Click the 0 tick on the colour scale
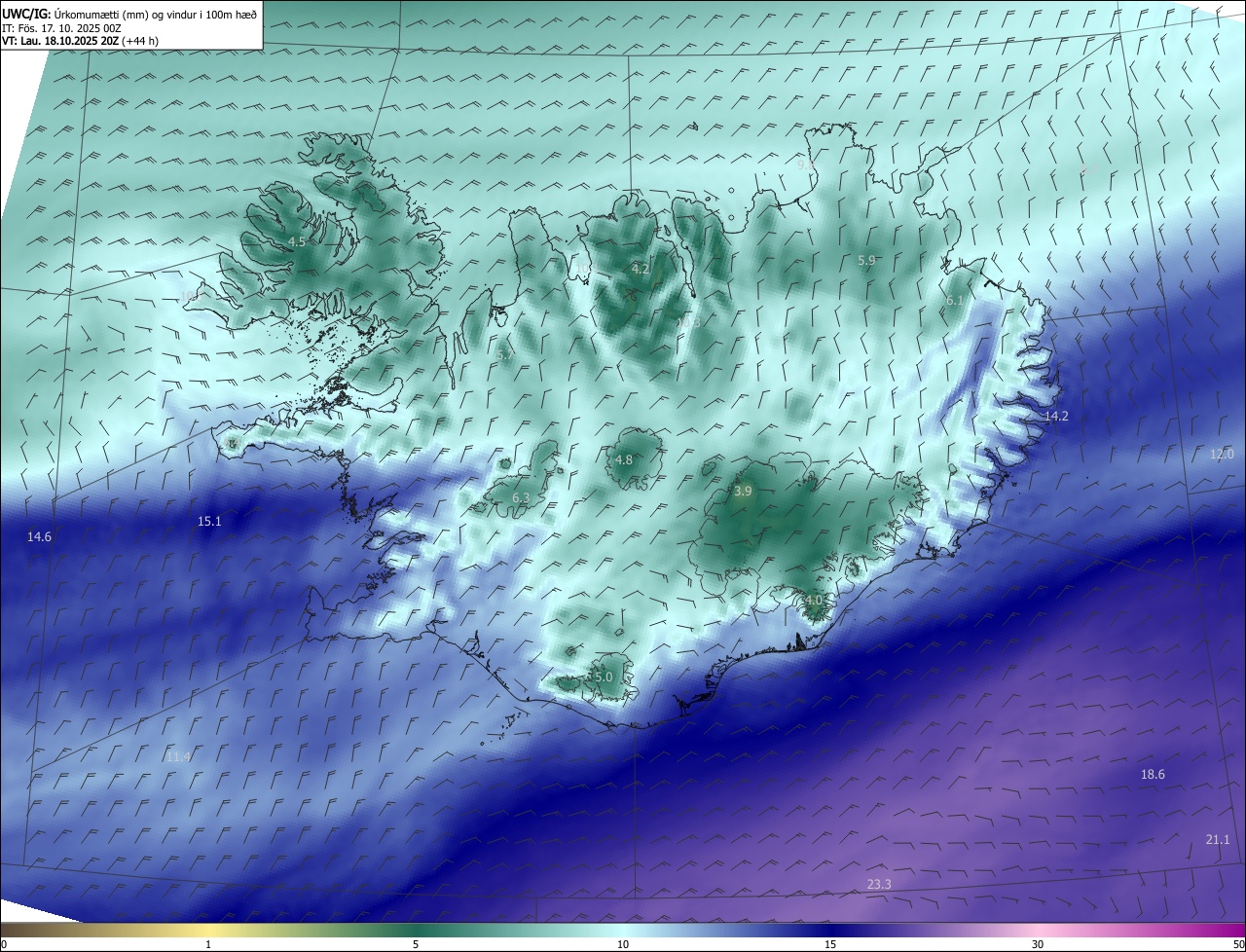The image size is (1246, 952). 4,944
